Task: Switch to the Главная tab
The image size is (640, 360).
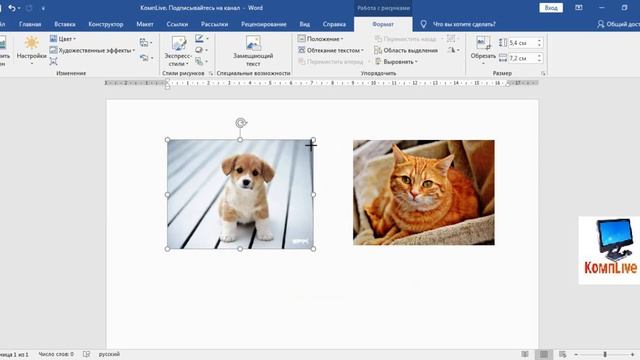Action: click(x=30, y=24)
